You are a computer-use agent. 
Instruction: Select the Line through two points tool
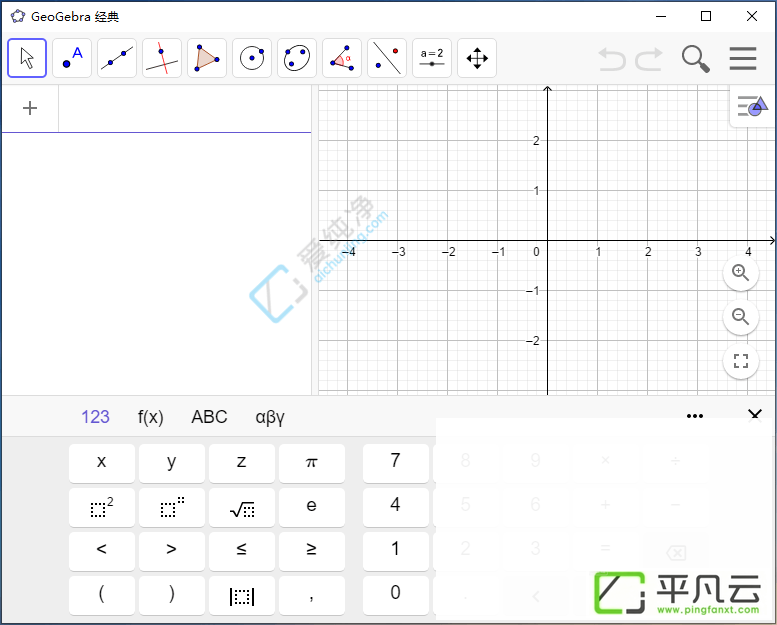(117, 58)
